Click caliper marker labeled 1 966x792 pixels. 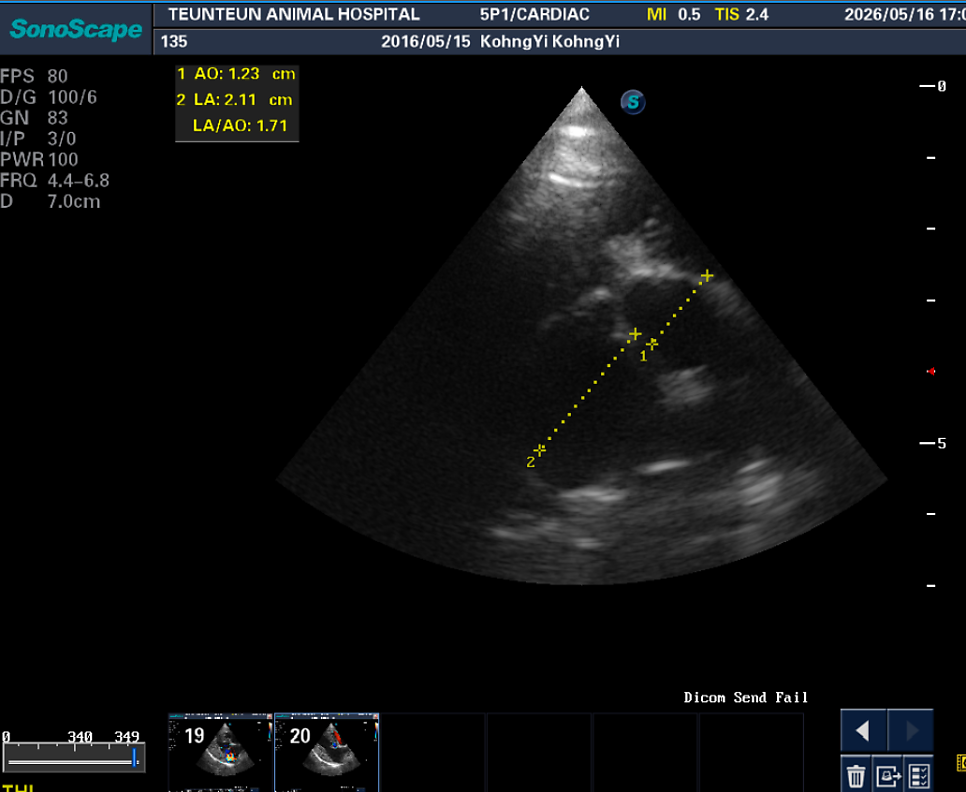click(652, 344)
